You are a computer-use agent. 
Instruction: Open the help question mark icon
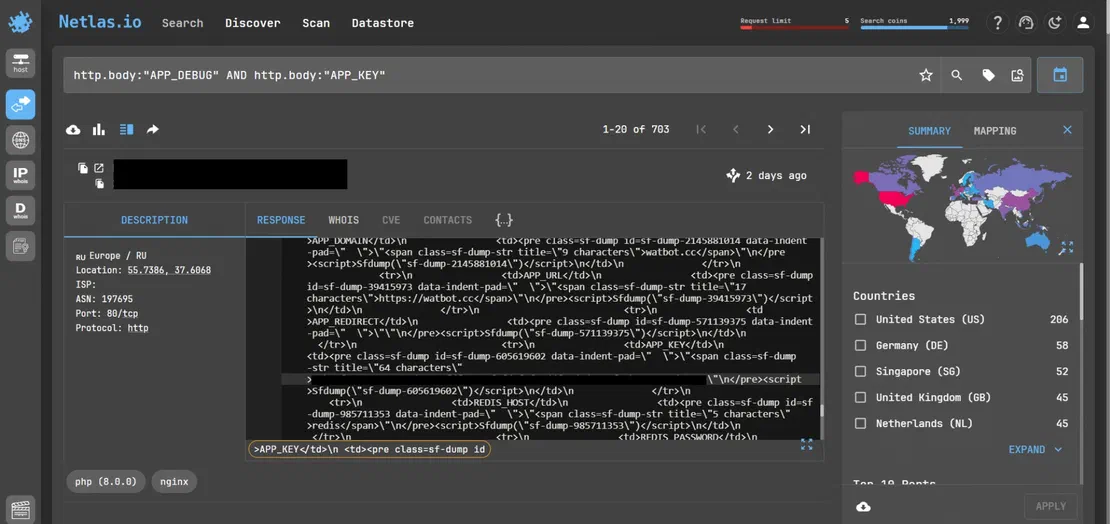997,23
